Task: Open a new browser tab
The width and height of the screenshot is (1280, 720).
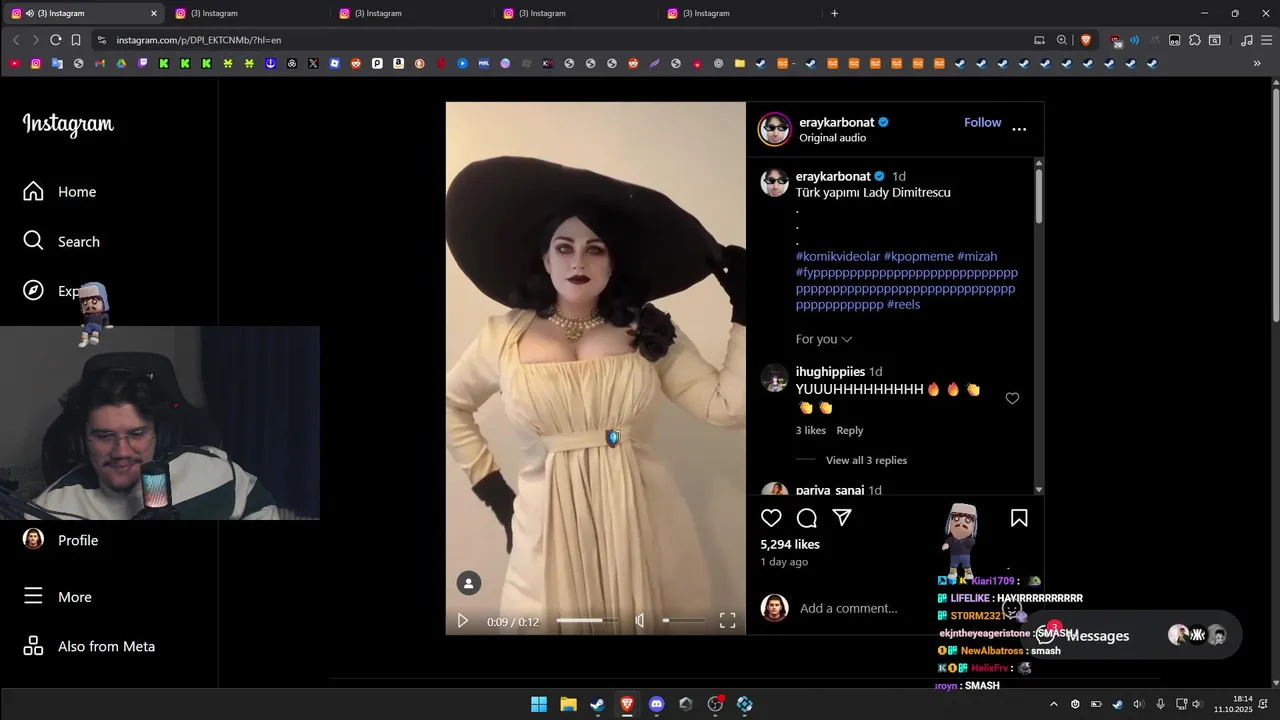Action: click(834, 13)
